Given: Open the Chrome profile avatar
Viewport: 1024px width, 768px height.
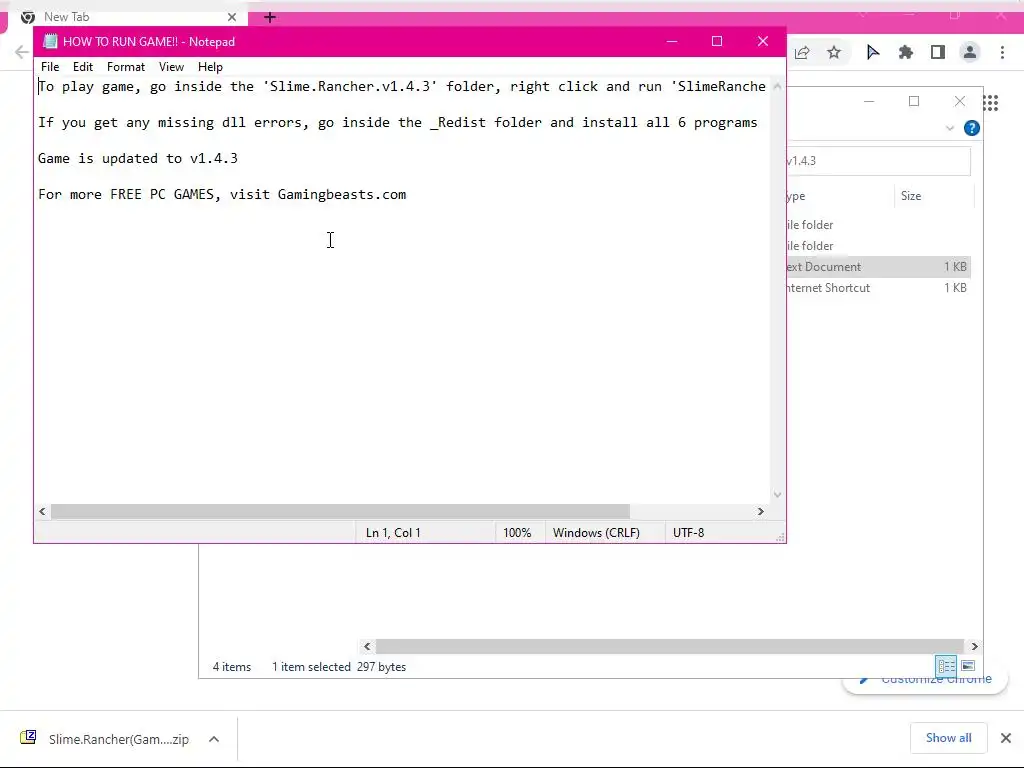Looking at the screenshot, I should [x=970, y=52].
